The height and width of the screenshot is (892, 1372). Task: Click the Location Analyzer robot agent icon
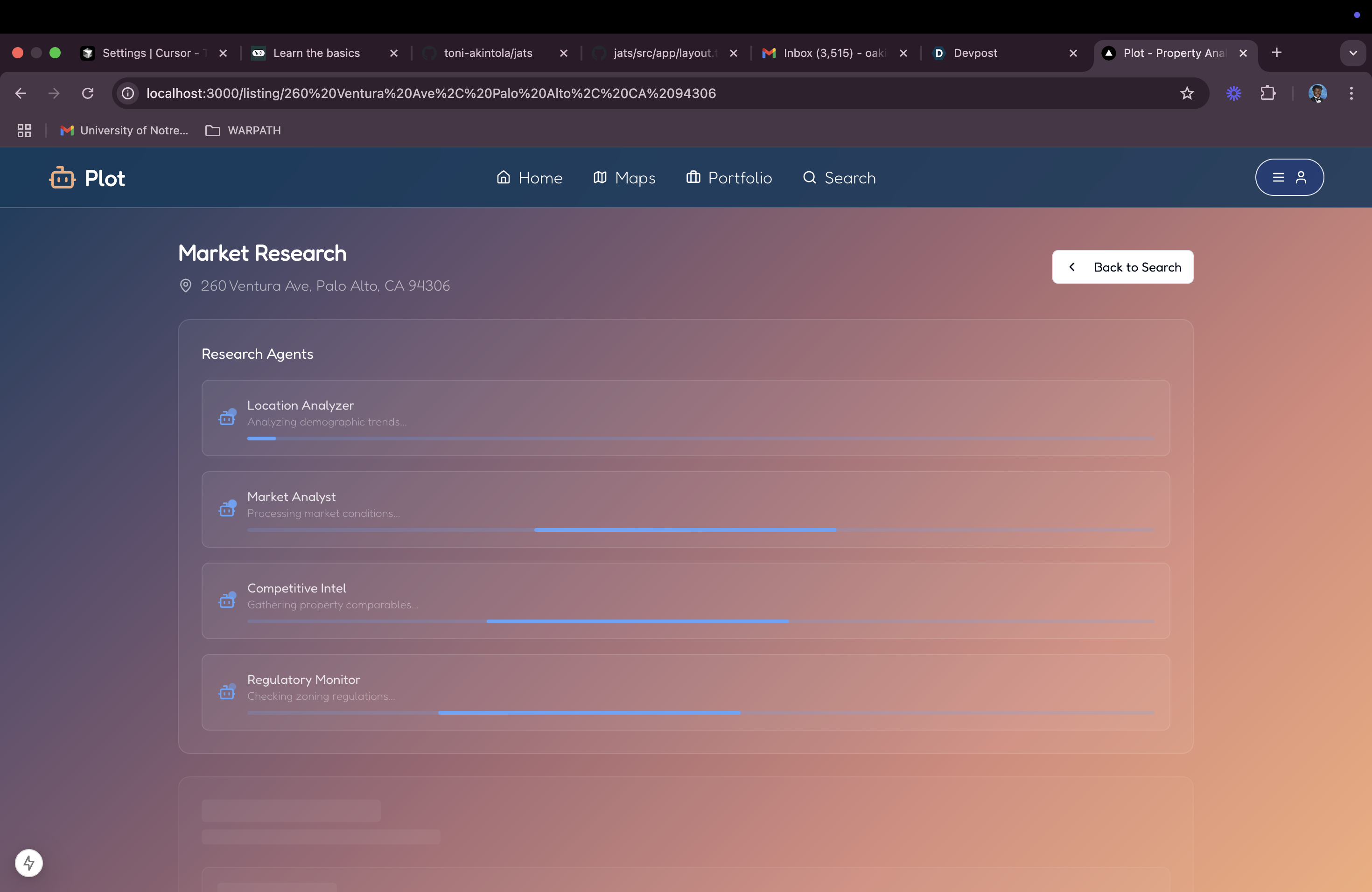(227, 417)
